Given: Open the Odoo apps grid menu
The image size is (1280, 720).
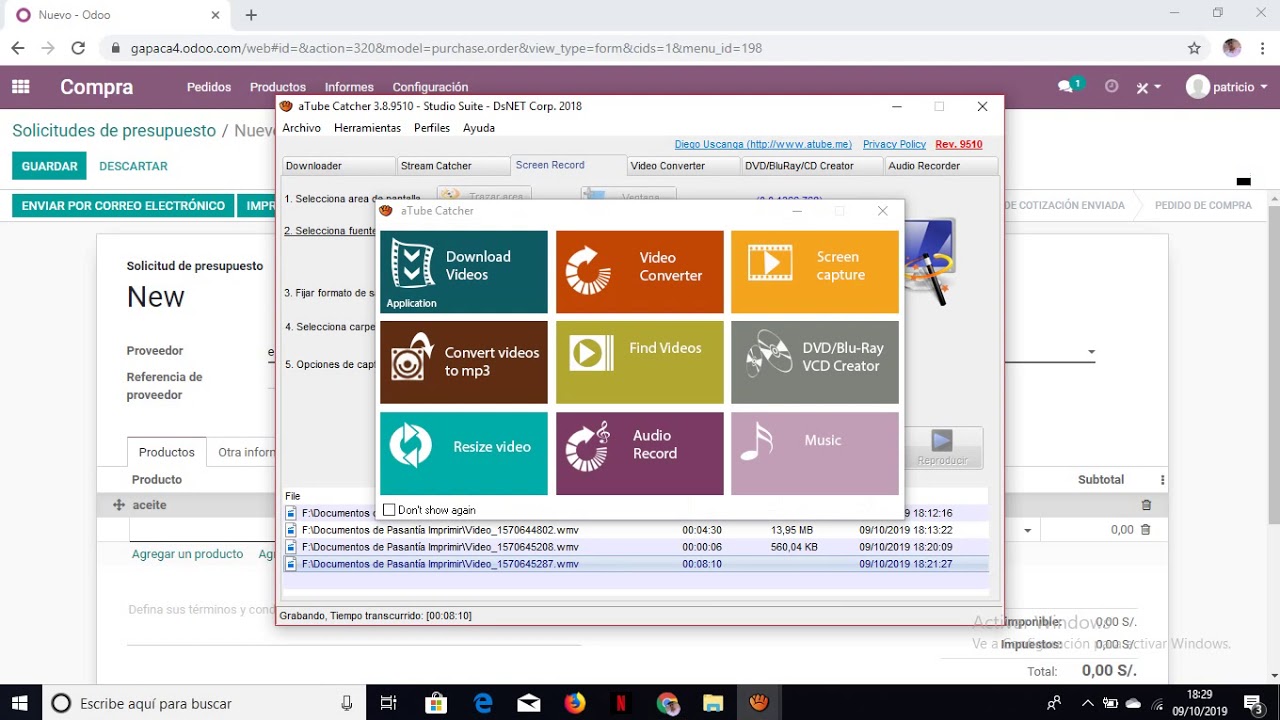Looking at the screenshot, I should (21, 87).
